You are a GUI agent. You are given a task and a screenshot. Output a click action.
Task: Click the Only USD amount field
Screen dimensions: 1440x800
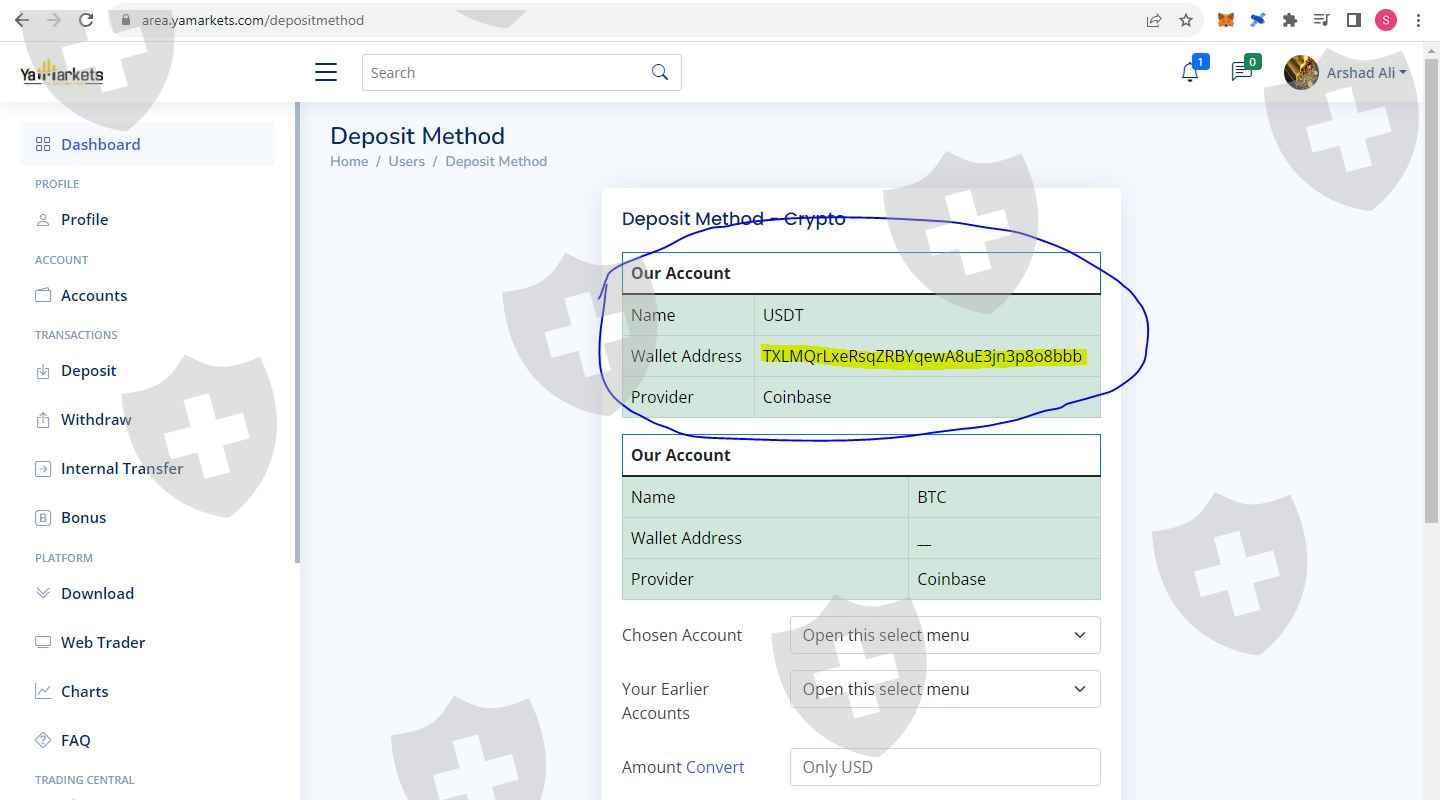click(945, 767)
